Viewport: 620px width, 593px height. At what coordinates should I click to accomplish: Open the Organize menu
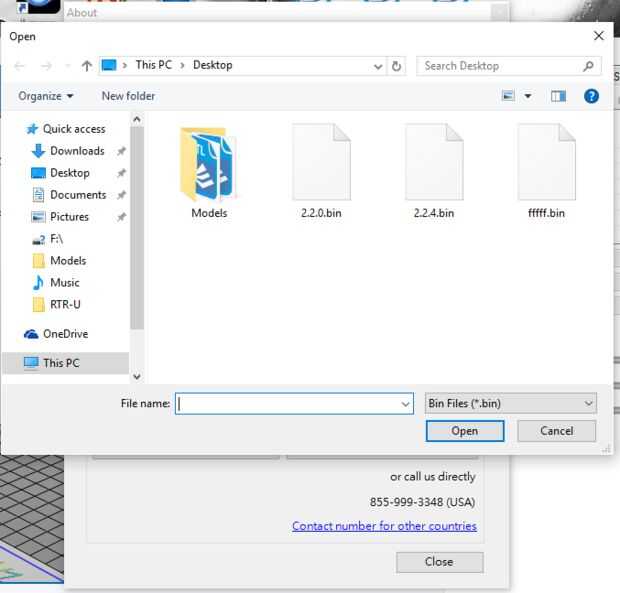tap(46, 96)
